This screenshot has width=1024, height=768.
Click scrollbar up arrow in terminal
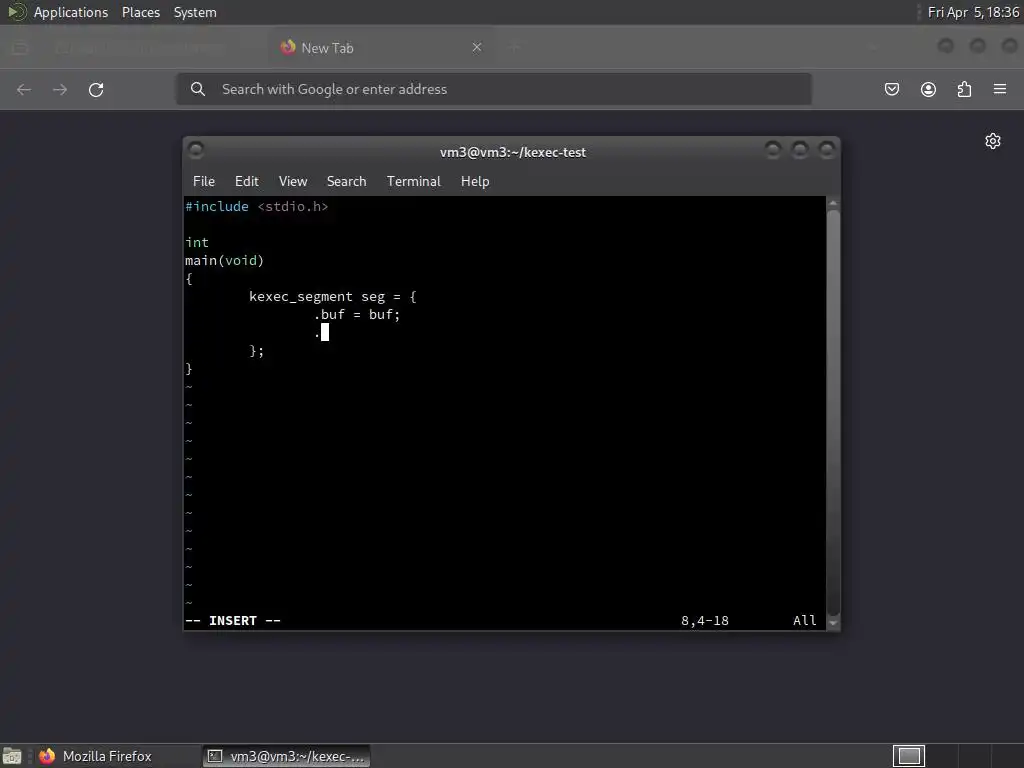click(x=833, y=203)
